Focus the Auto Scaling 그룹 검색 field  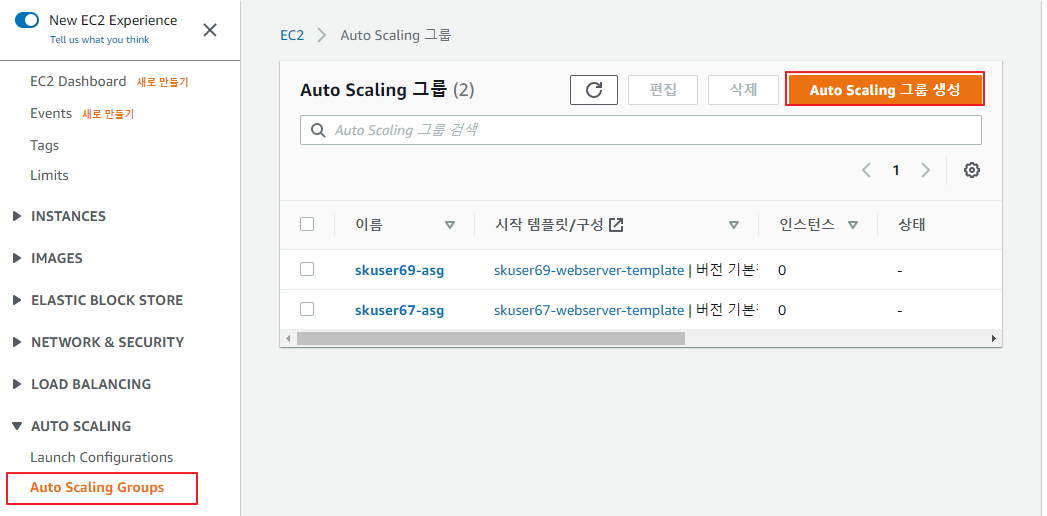tap(641, 130)
